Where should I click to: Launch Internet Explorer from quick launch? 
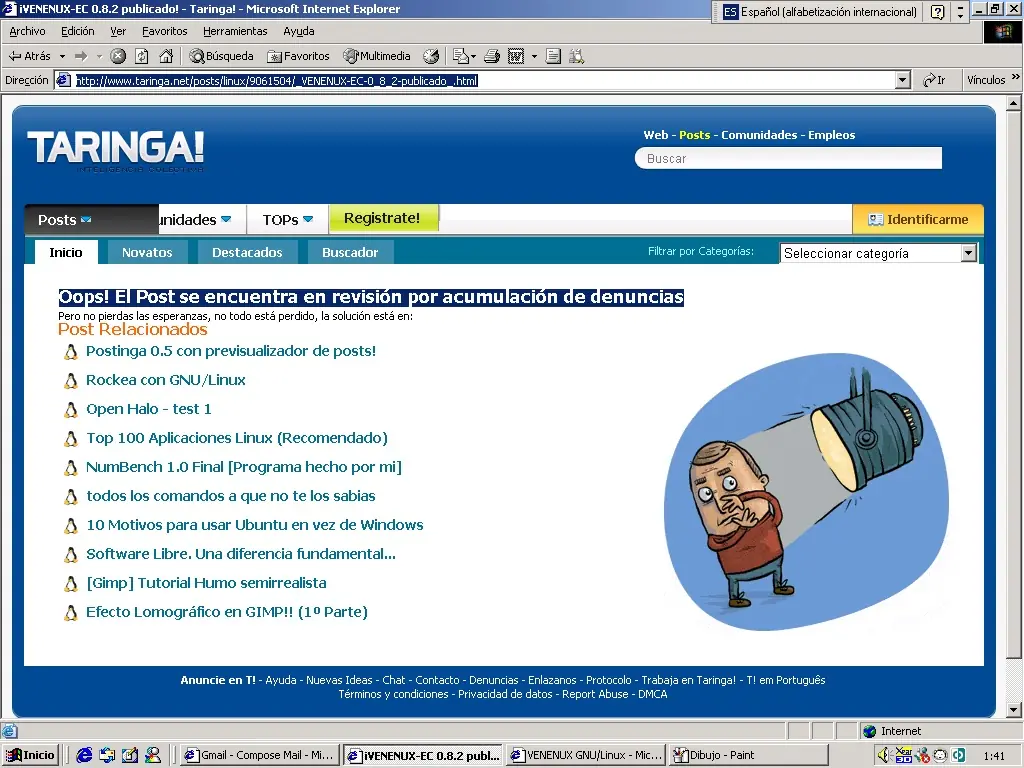tap(84, 755)
